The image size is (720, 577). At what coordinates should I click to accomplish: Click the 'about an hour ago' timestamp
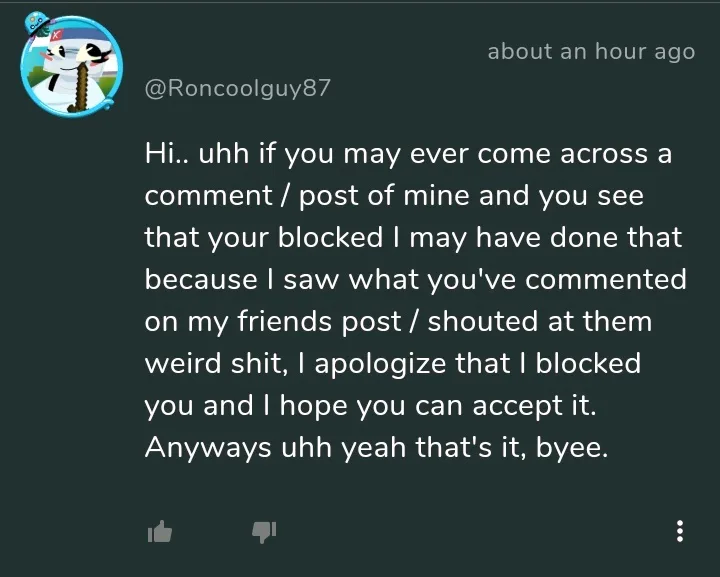point(591,51)
